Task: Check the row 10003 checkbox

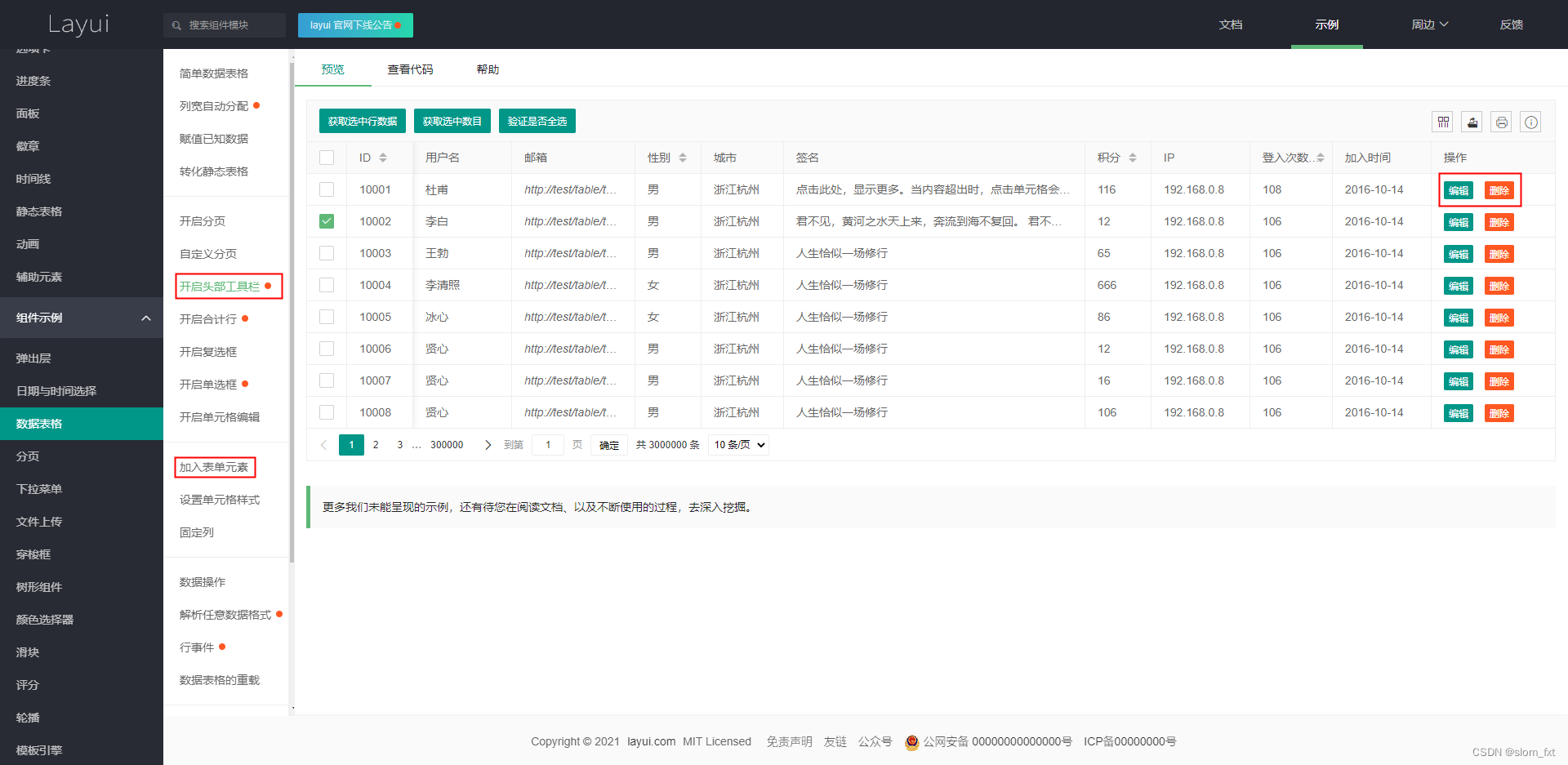Action: 327,253
